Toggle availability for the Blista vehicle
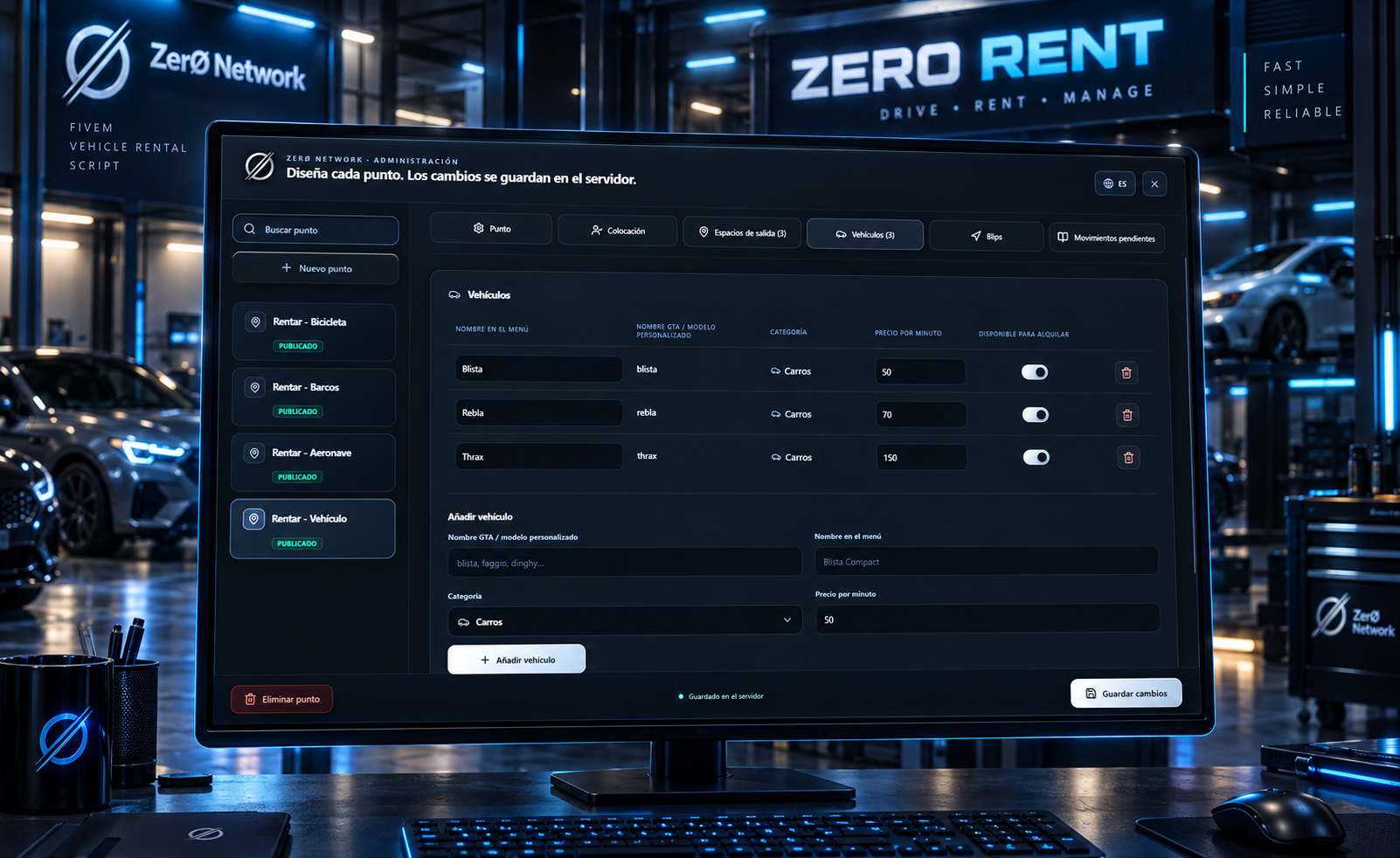The image size is (1400, 858). click(x=1035, y=372)
